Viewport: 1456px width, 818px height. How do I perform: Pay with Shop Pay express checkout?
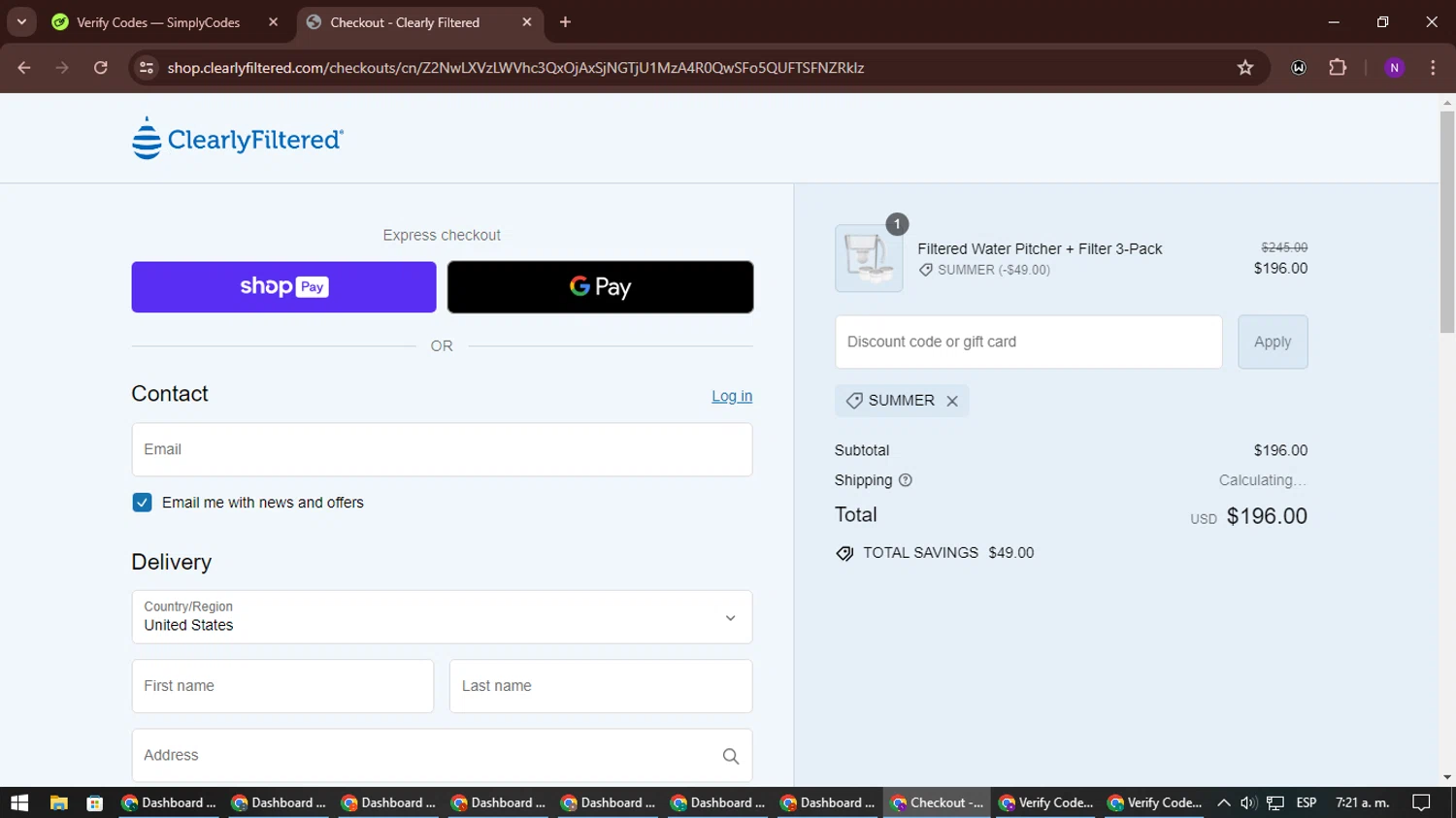point(283,287)
